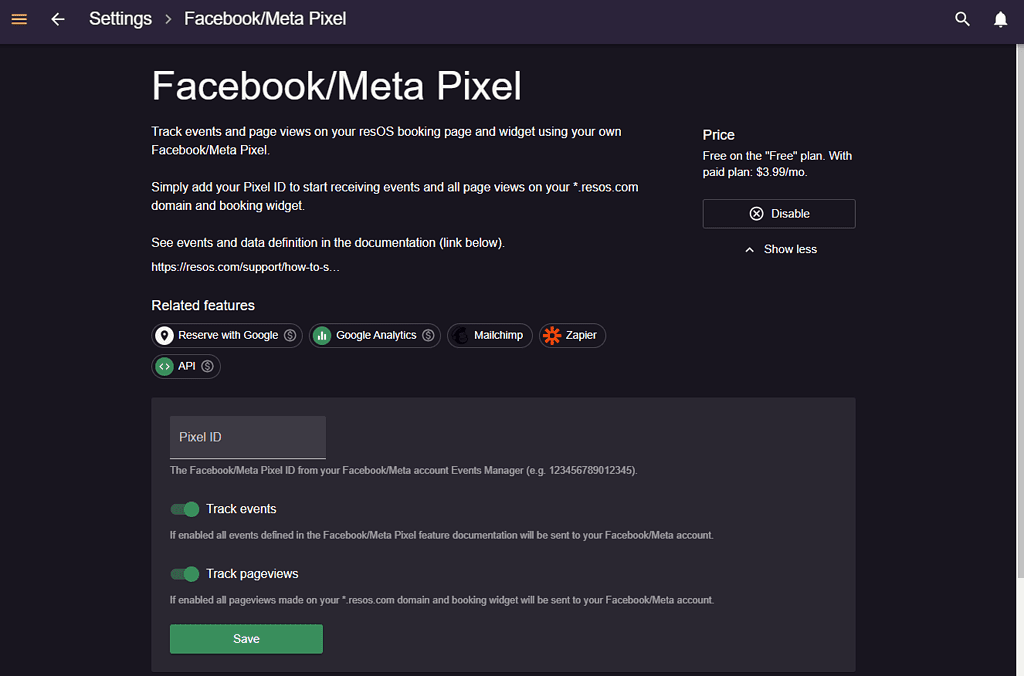
Task: Click the green bar chart Google Analytics icon
Action: coord(322,335)
